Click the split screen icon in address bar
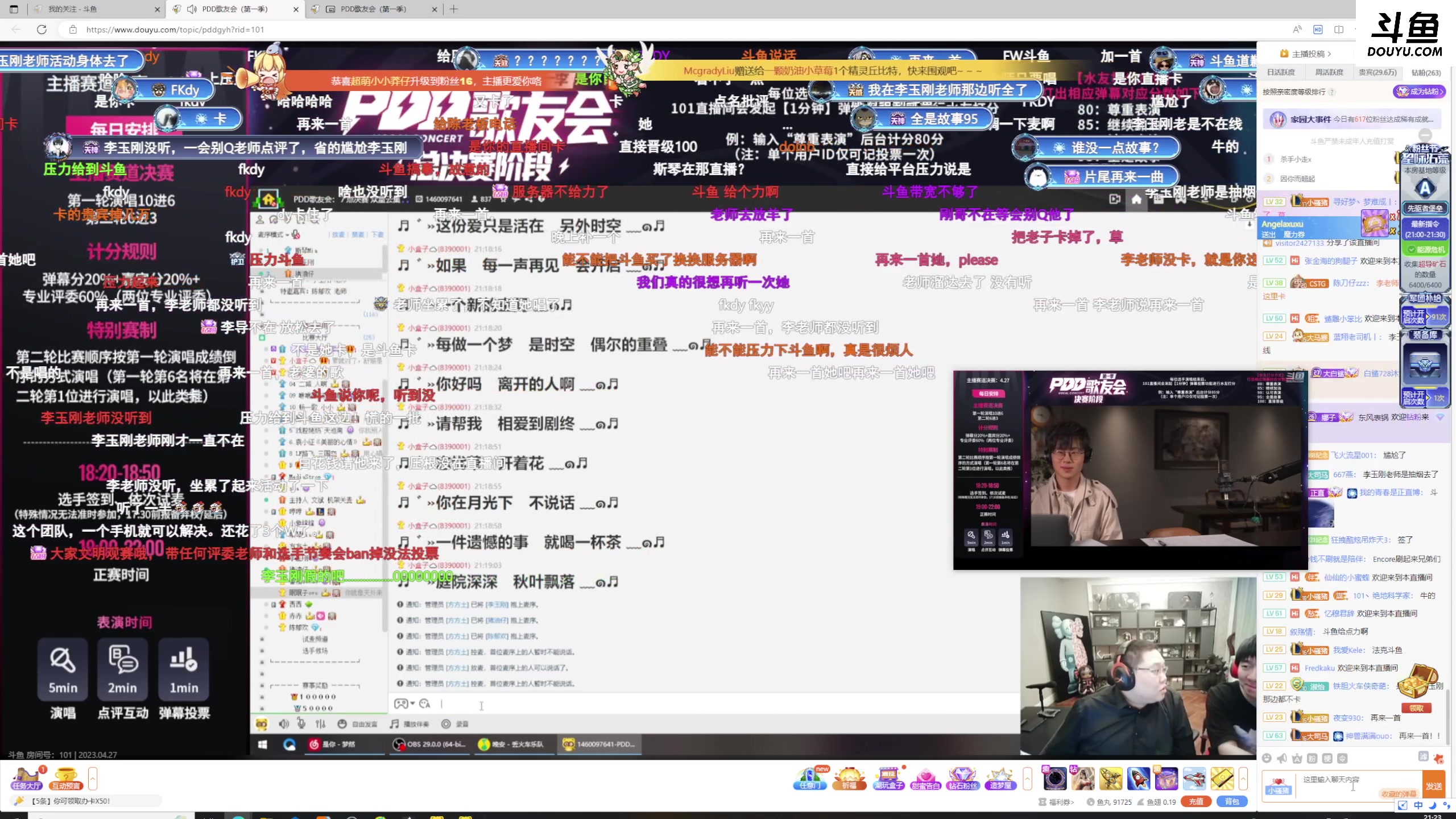Image resolution: width=1456 pixels, height=819 pixels. [x=1339, y=29]
